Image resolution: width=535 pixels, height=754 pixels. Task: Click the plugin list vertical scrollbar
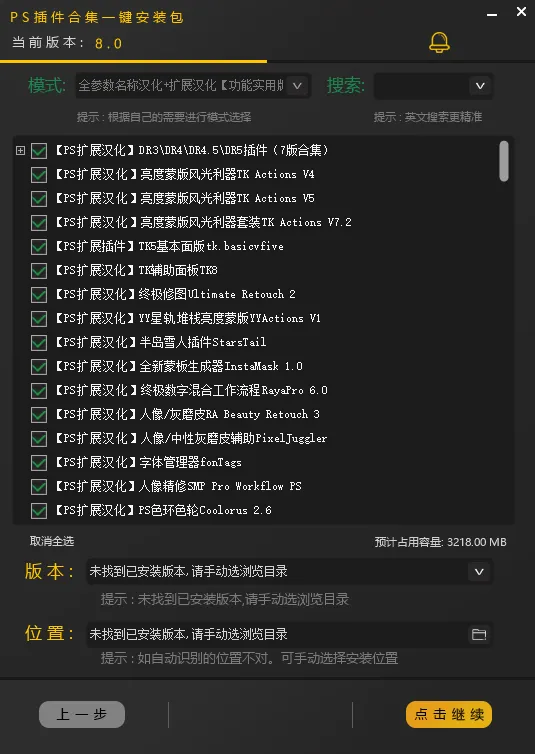(x=504, y=161)
